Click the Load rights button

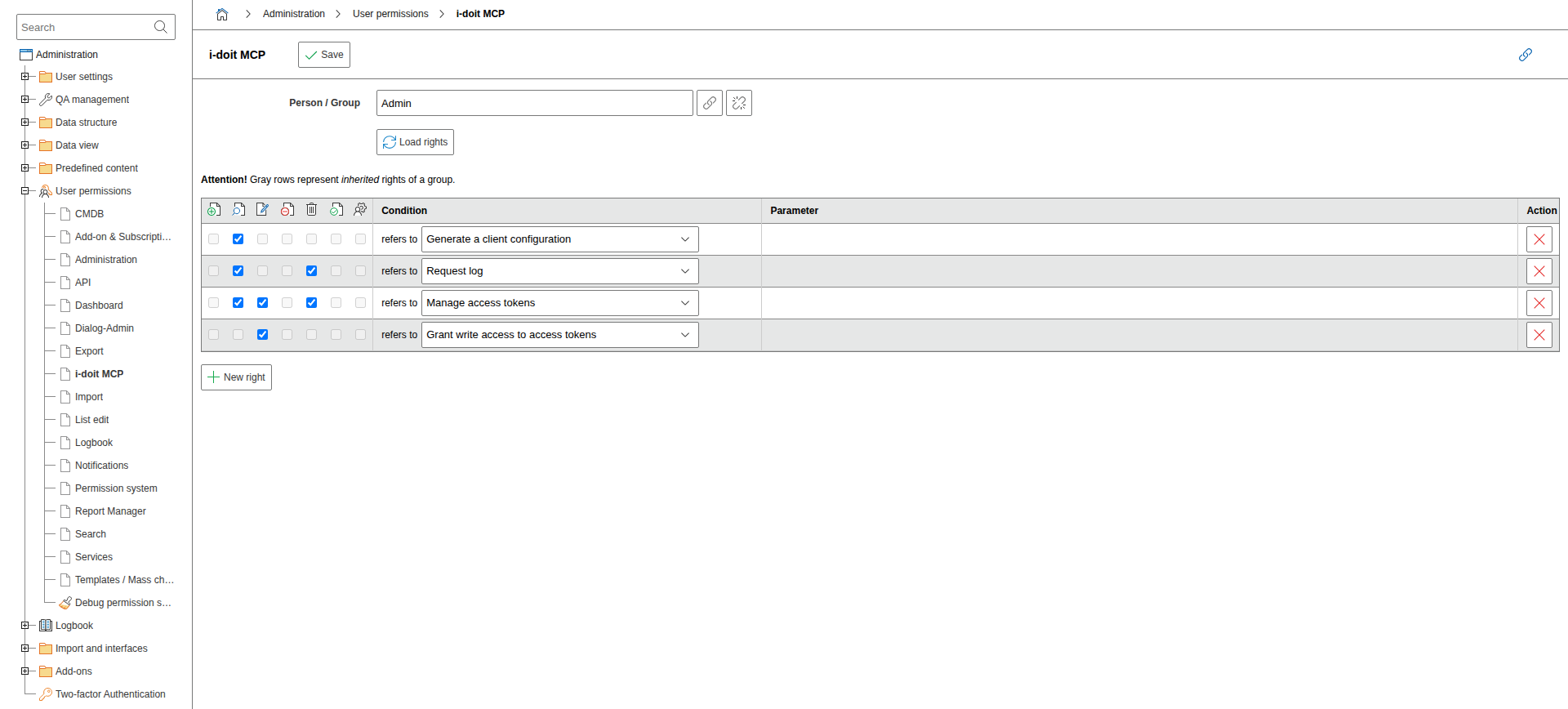[x=415, y=142]
